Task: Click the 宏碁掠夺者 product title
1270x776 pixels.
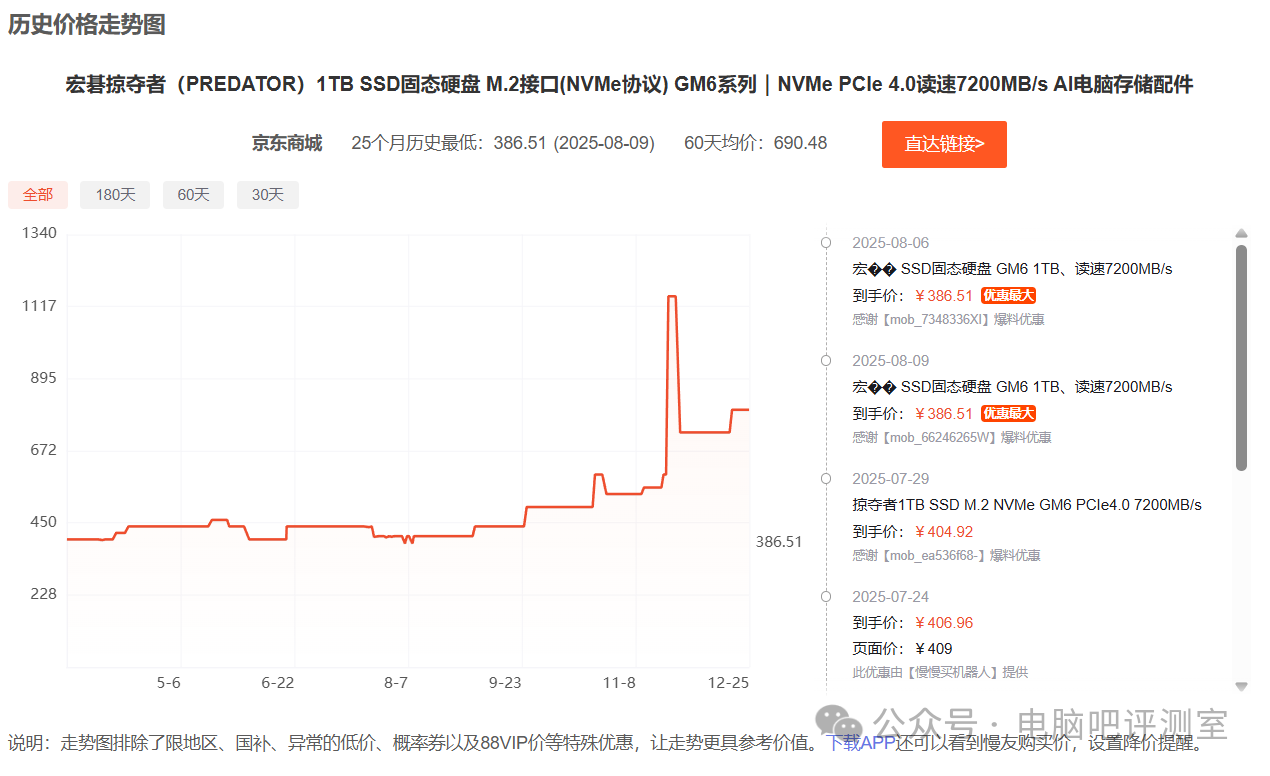Action: click(630, 85)
